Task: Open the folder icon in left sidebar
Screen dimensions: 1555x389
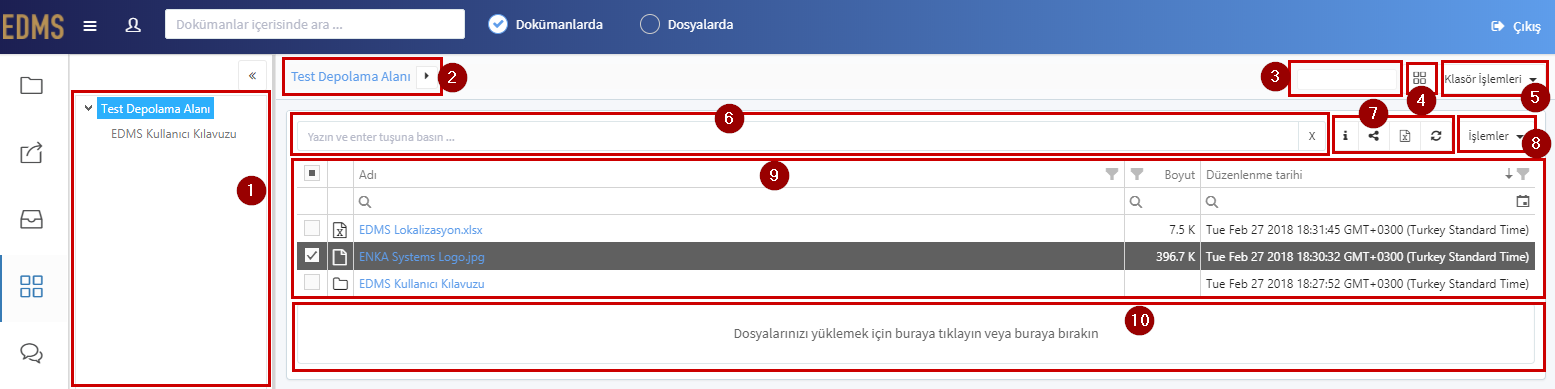Action: click(32, 85)
